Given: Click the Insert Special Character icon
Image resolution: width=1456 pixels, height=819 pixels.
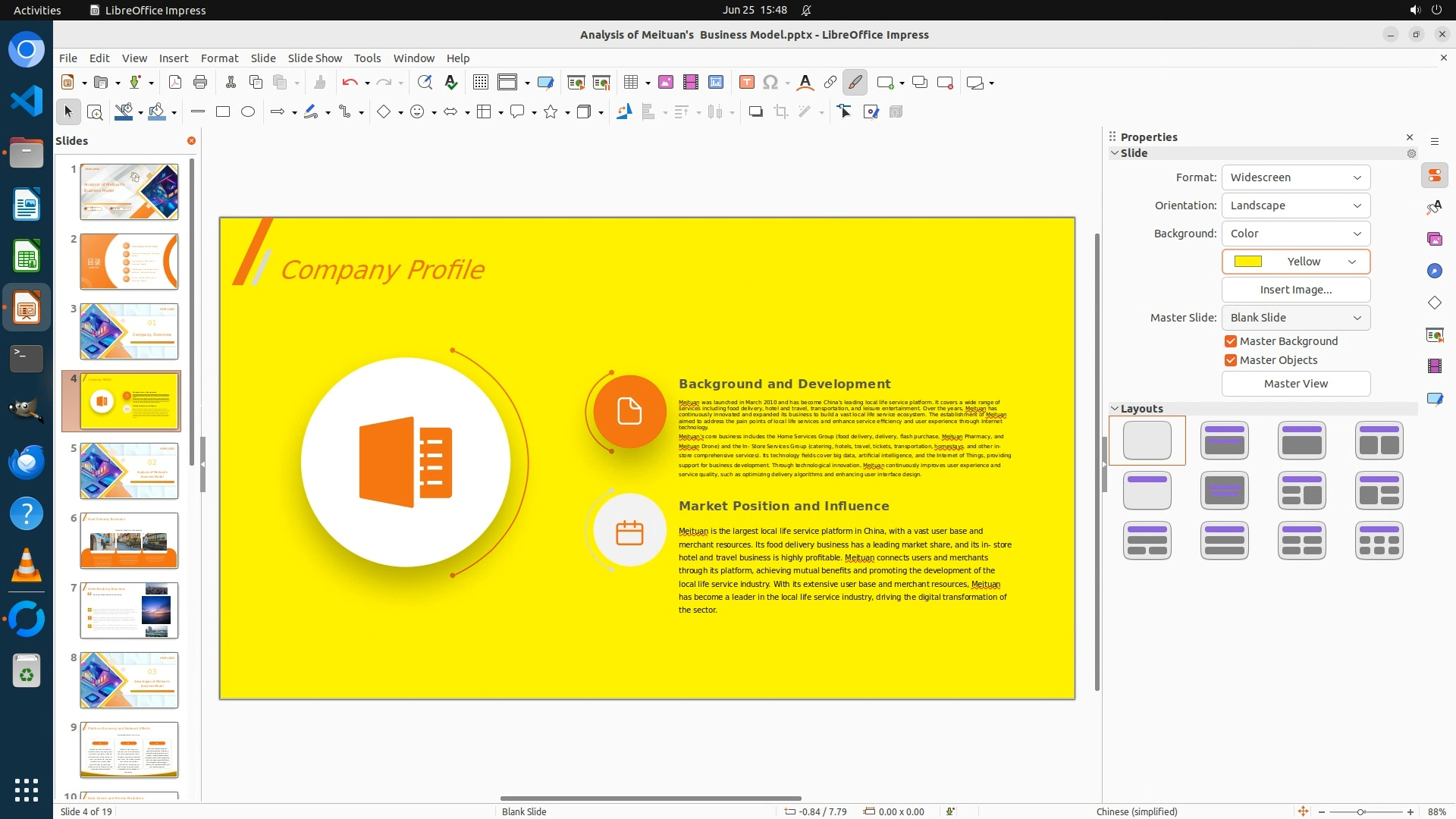Looking at the screenshot, I should point(770,83).
